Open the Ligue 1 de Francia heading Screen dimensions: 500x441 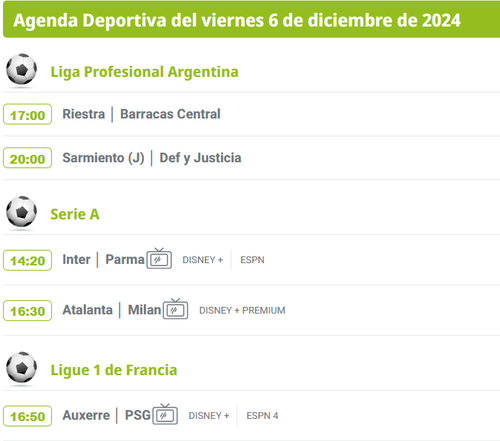click(x=114, y=370)
